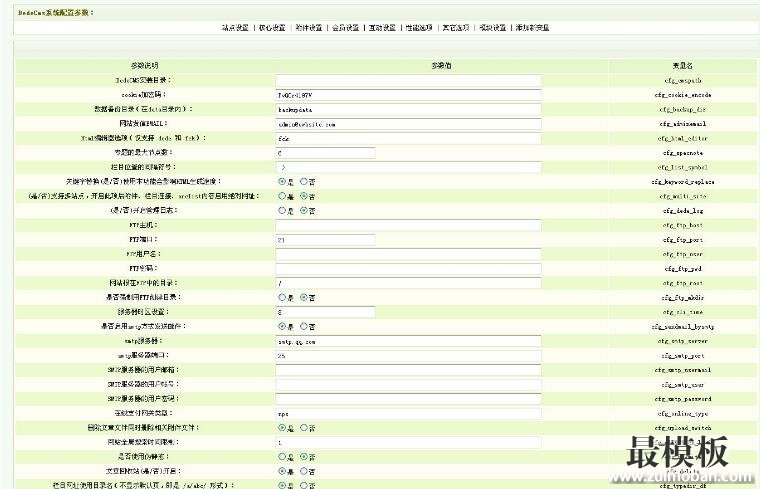Screen dimensions: 760x489
Task: Click the cookie加密码 encryption code input
Action: (408, 95)
